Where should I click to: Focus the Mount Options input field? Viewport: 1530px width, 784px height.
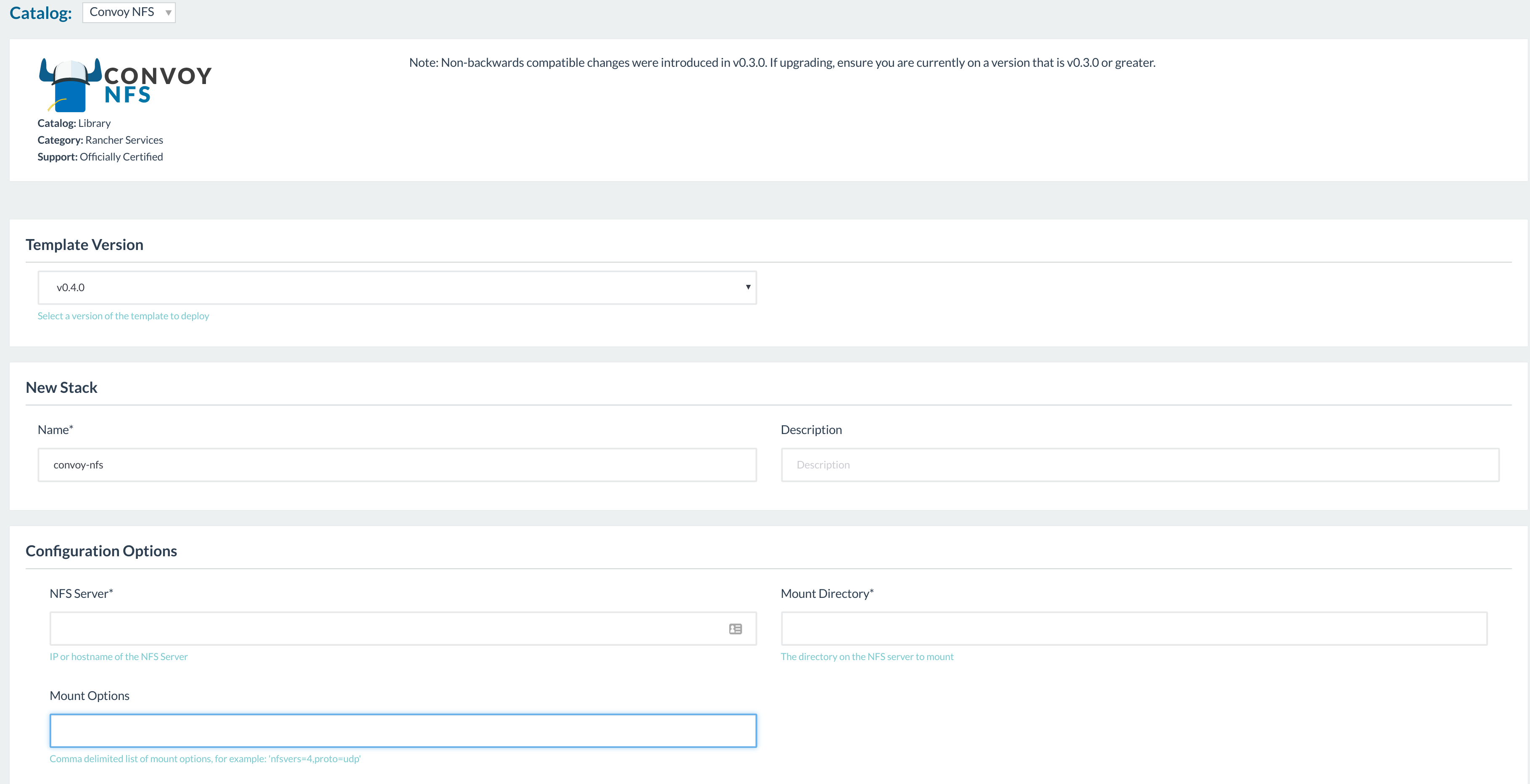(x=403, y=731)
